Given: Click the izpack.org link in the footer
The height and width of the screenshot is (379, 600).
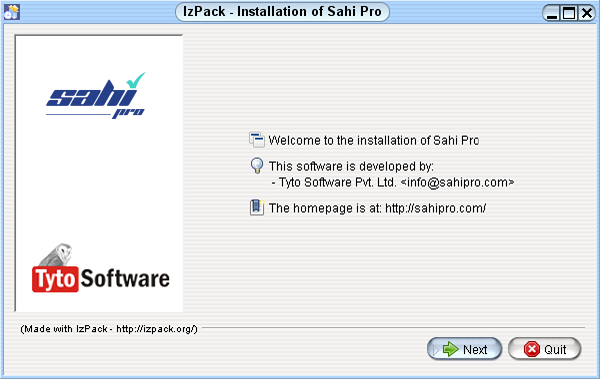Looking at the screenshot, I should coord(156,329).
